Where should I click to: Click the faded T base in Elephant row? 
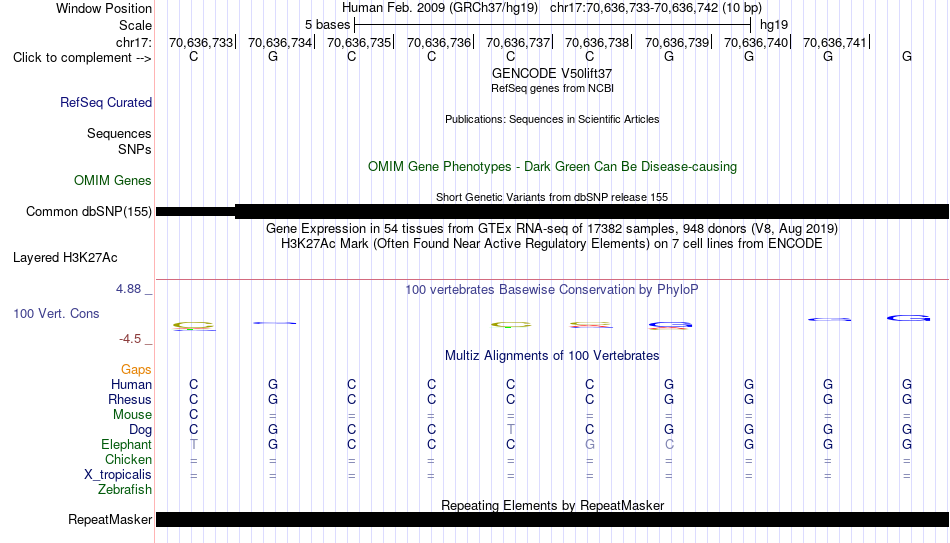tap(194, 444)
